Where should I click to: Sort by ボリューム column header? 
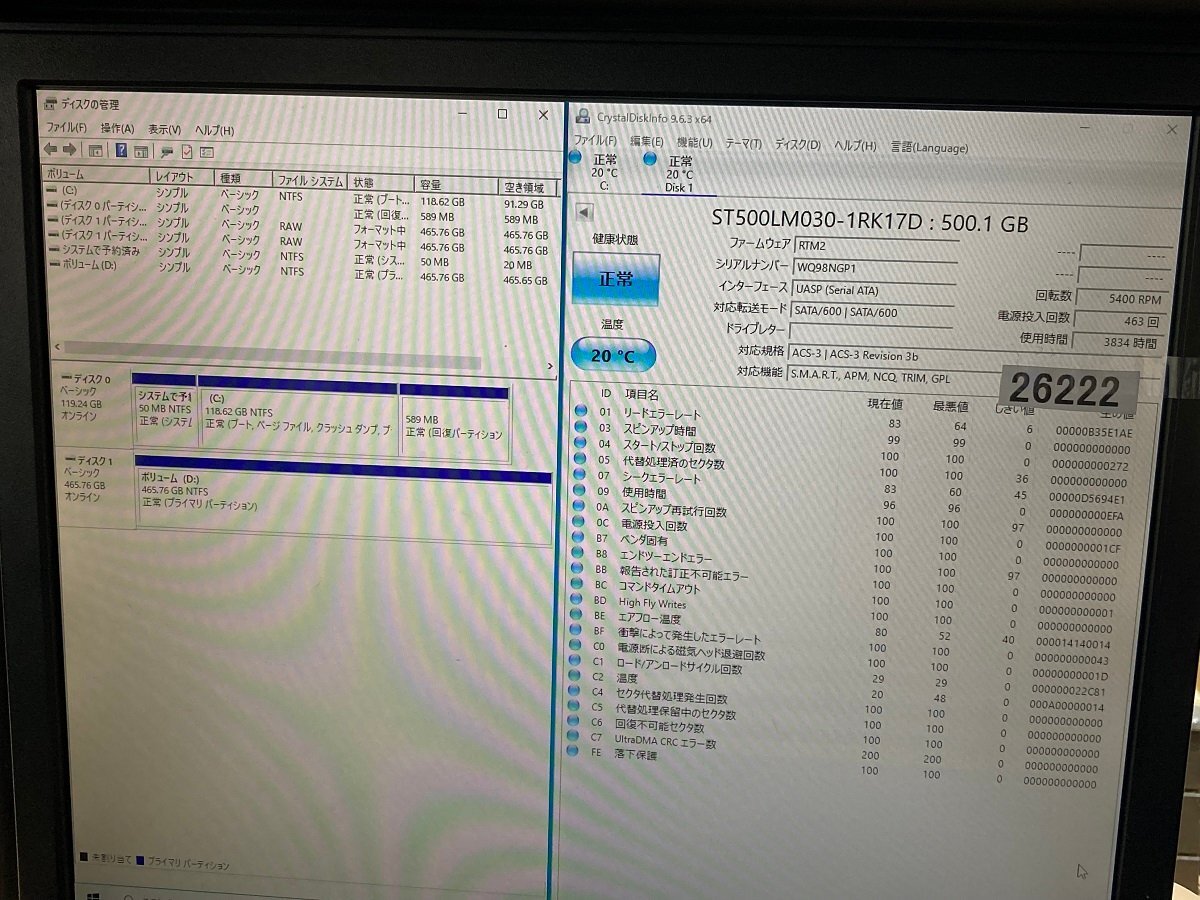click(95, 175)
